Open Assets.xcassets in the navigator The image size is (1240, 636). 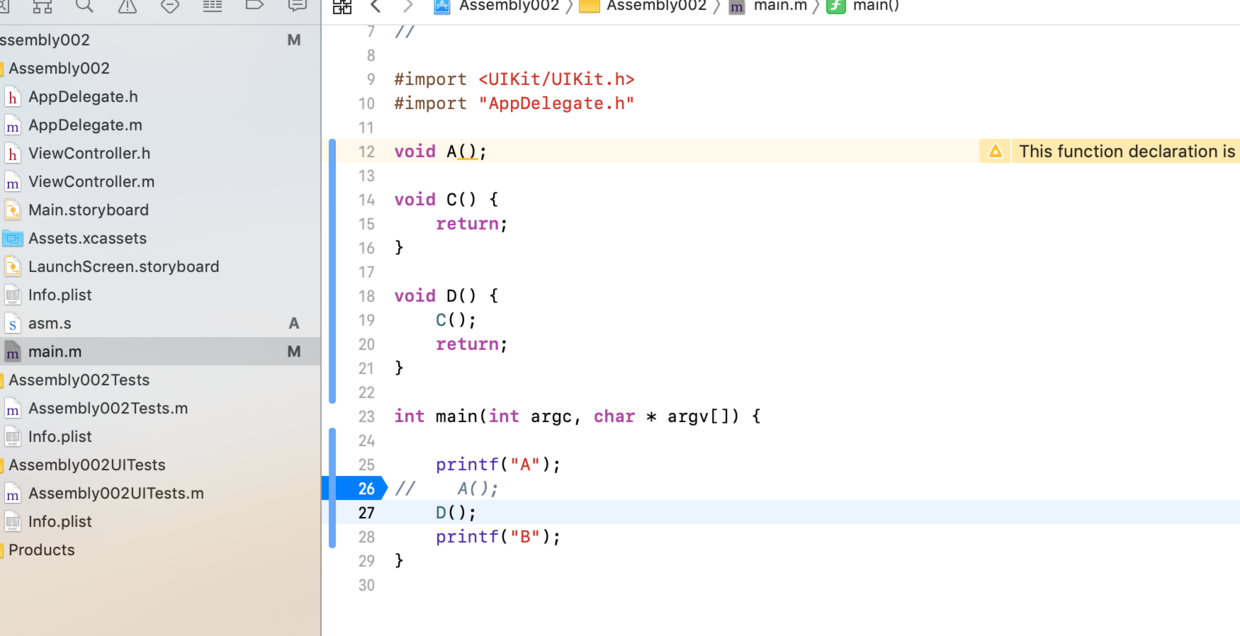87,238
